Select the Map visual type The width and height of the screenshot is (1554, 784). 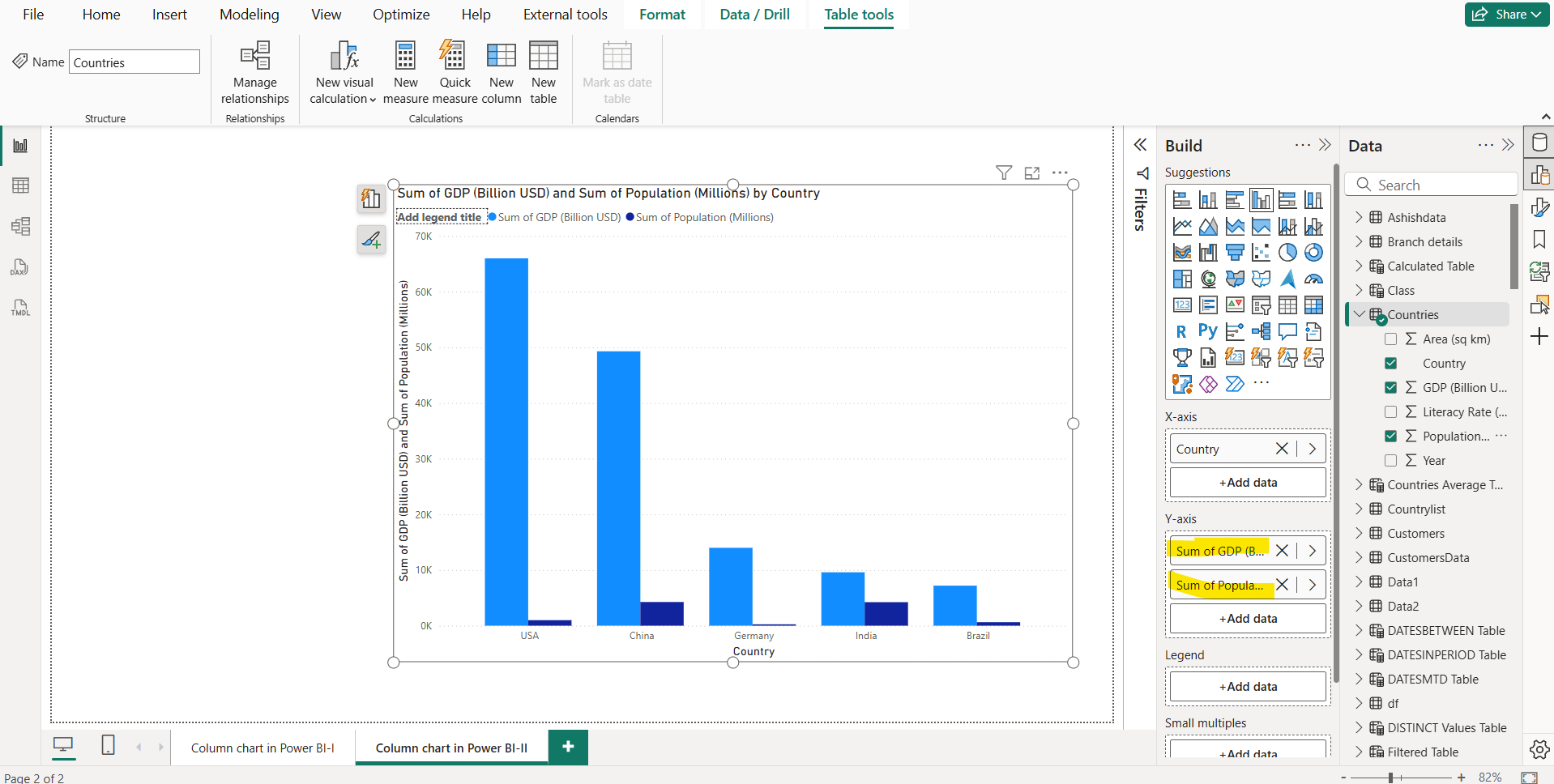pos(1208,279)
